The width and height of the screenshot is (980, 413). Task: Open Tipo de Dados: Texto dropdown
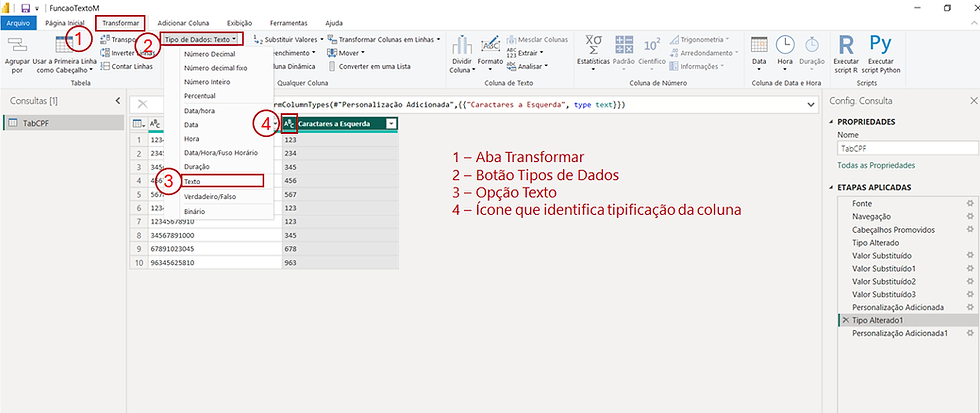click(201, 39)
